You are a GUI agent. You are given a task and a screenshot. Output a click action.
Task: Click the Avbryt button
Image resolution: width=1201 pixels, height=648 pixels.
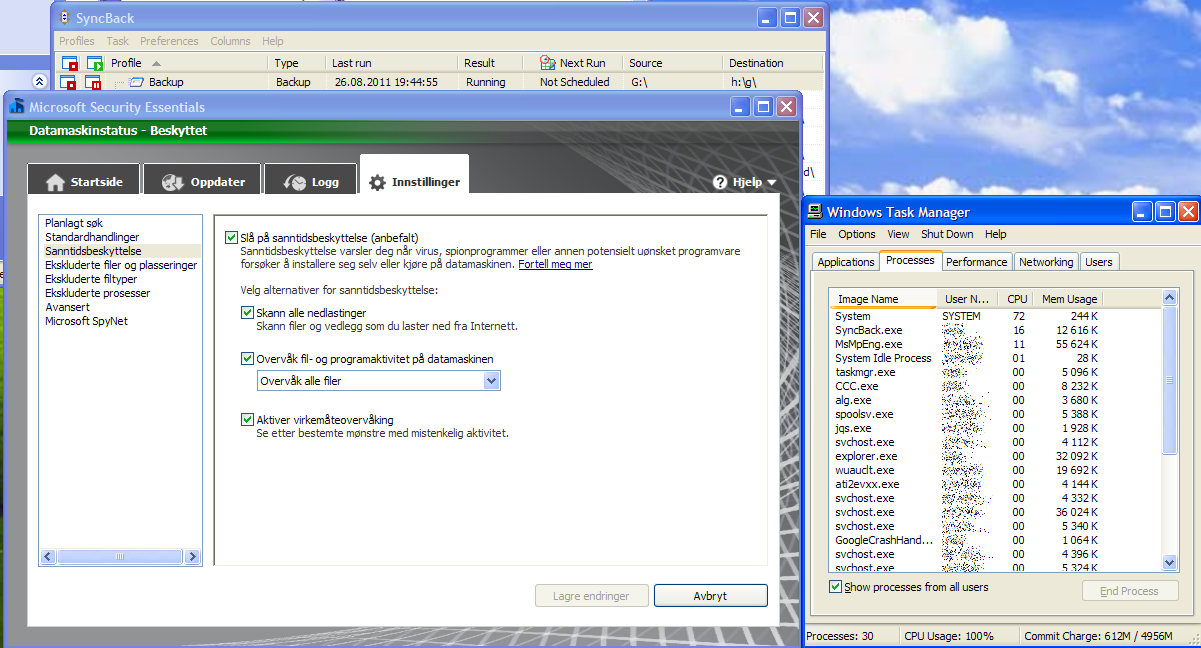coord(710,596)
